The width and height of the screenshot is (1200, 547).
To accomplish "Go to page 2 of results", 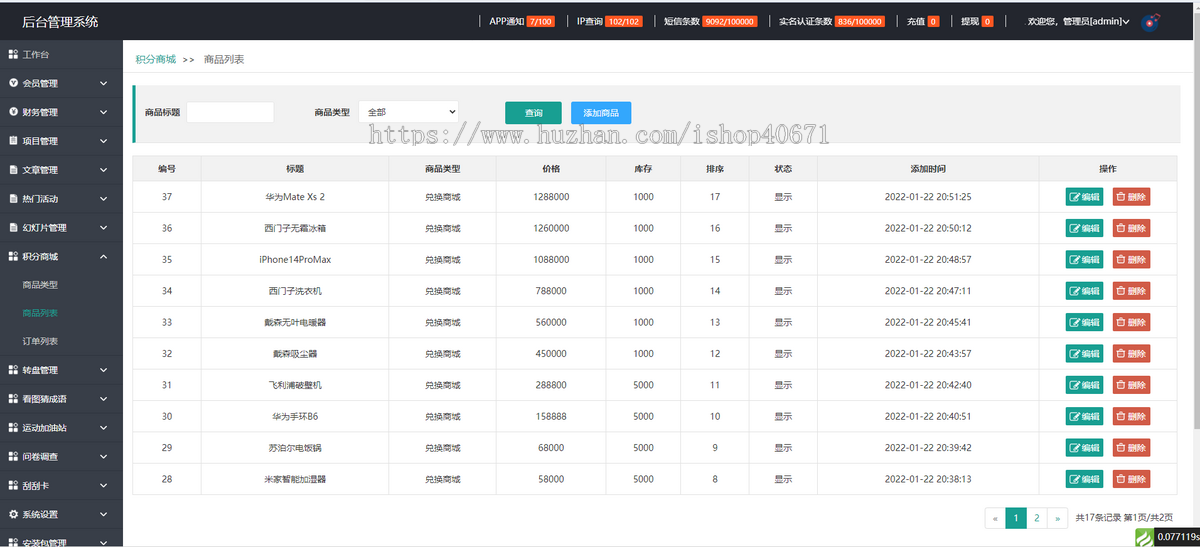I will coord(1037,518).
